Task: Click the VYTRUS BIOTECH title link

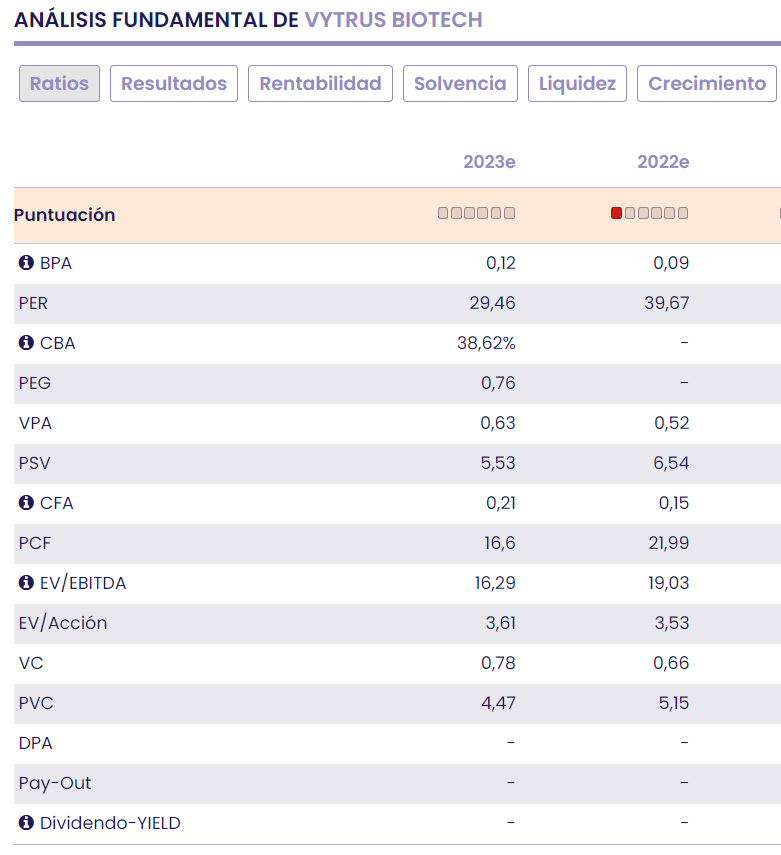Action: tap(393, 19)
